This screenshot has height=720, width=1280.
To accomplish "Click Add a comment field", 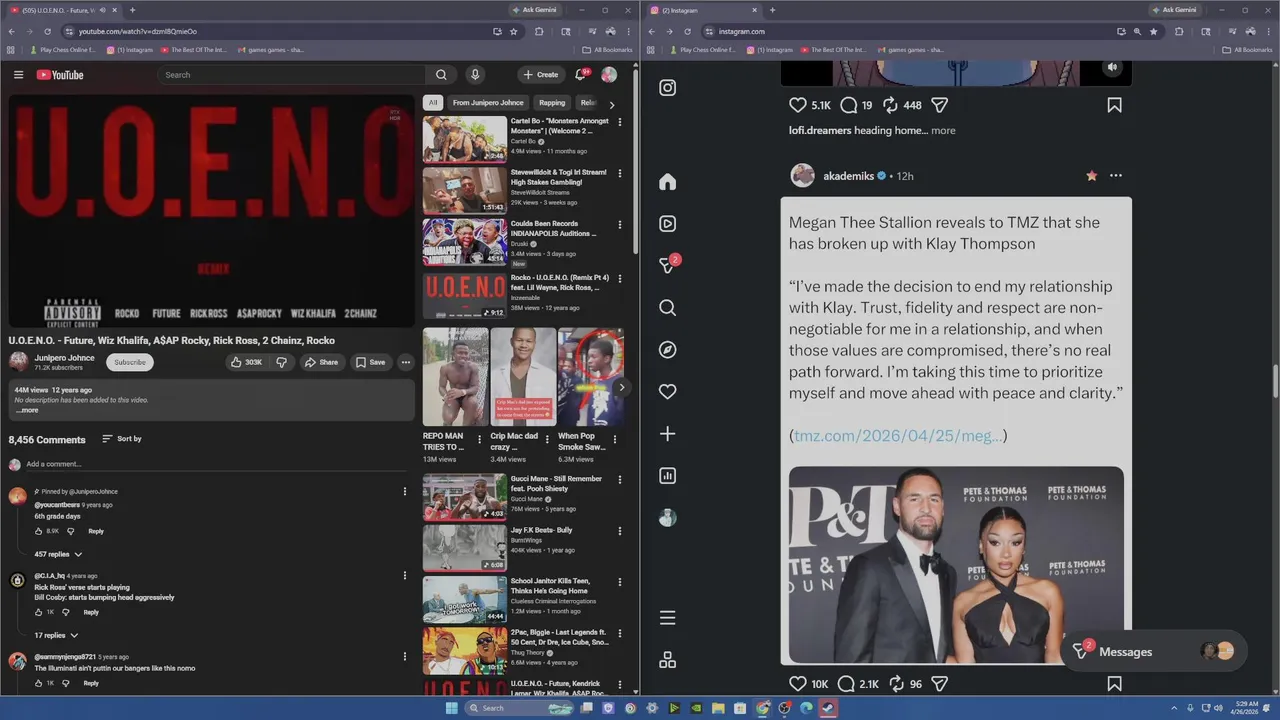I will (215, 464).
